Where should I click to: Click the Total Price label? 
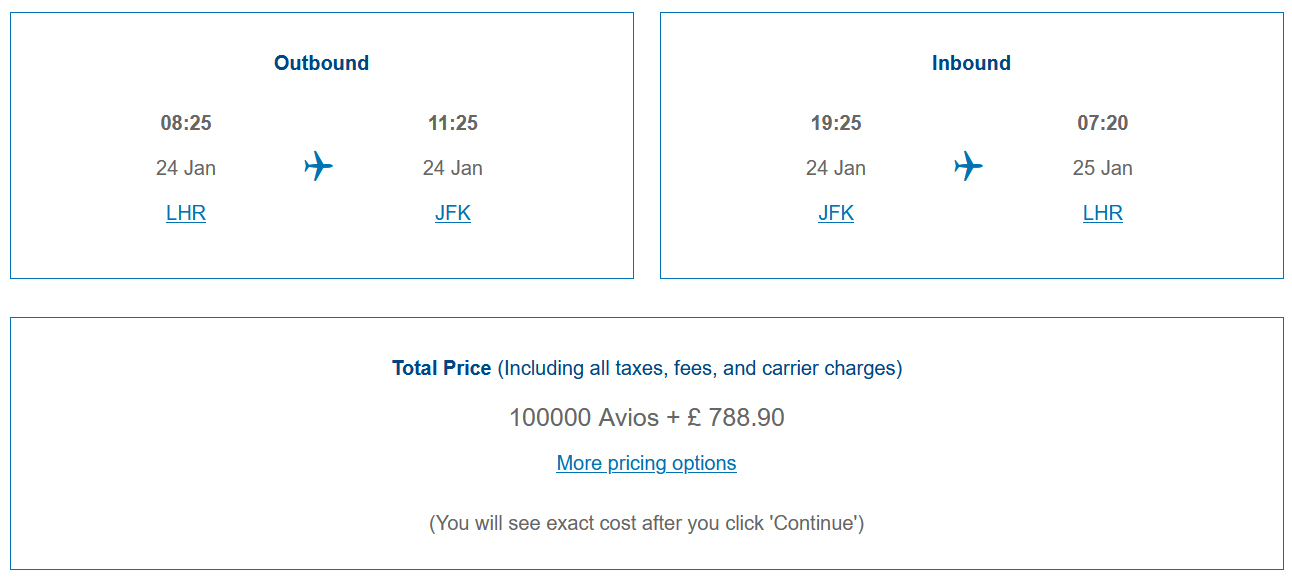pyautogui.click(x=442, y=368)
